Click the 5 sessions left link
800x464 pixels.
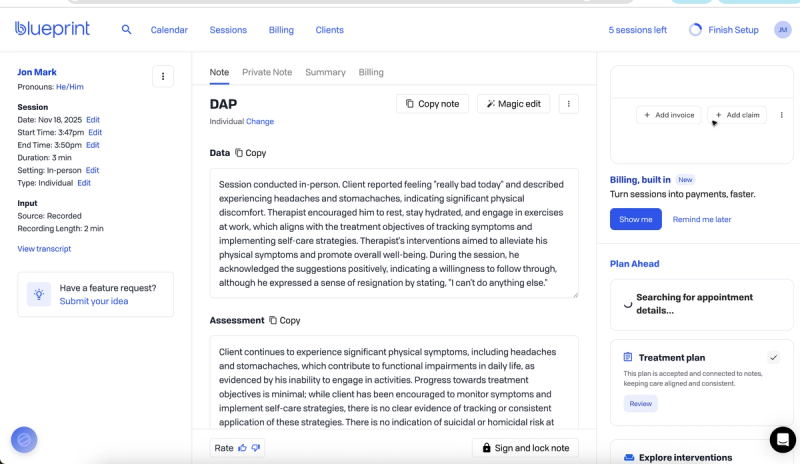637,30
